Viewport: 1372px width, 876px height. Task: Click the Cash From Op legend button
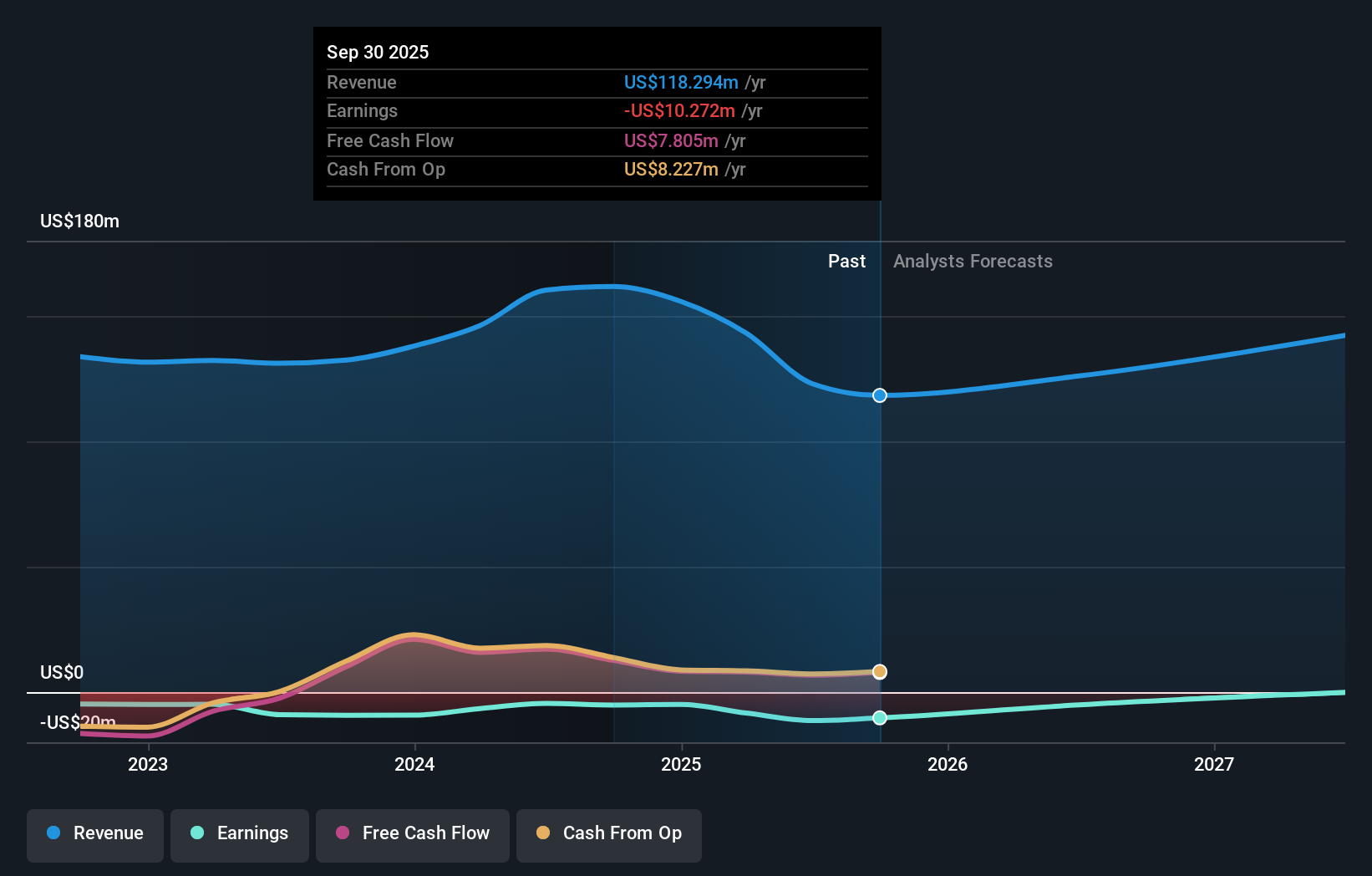pyautogui.click(x=608, y=835)
